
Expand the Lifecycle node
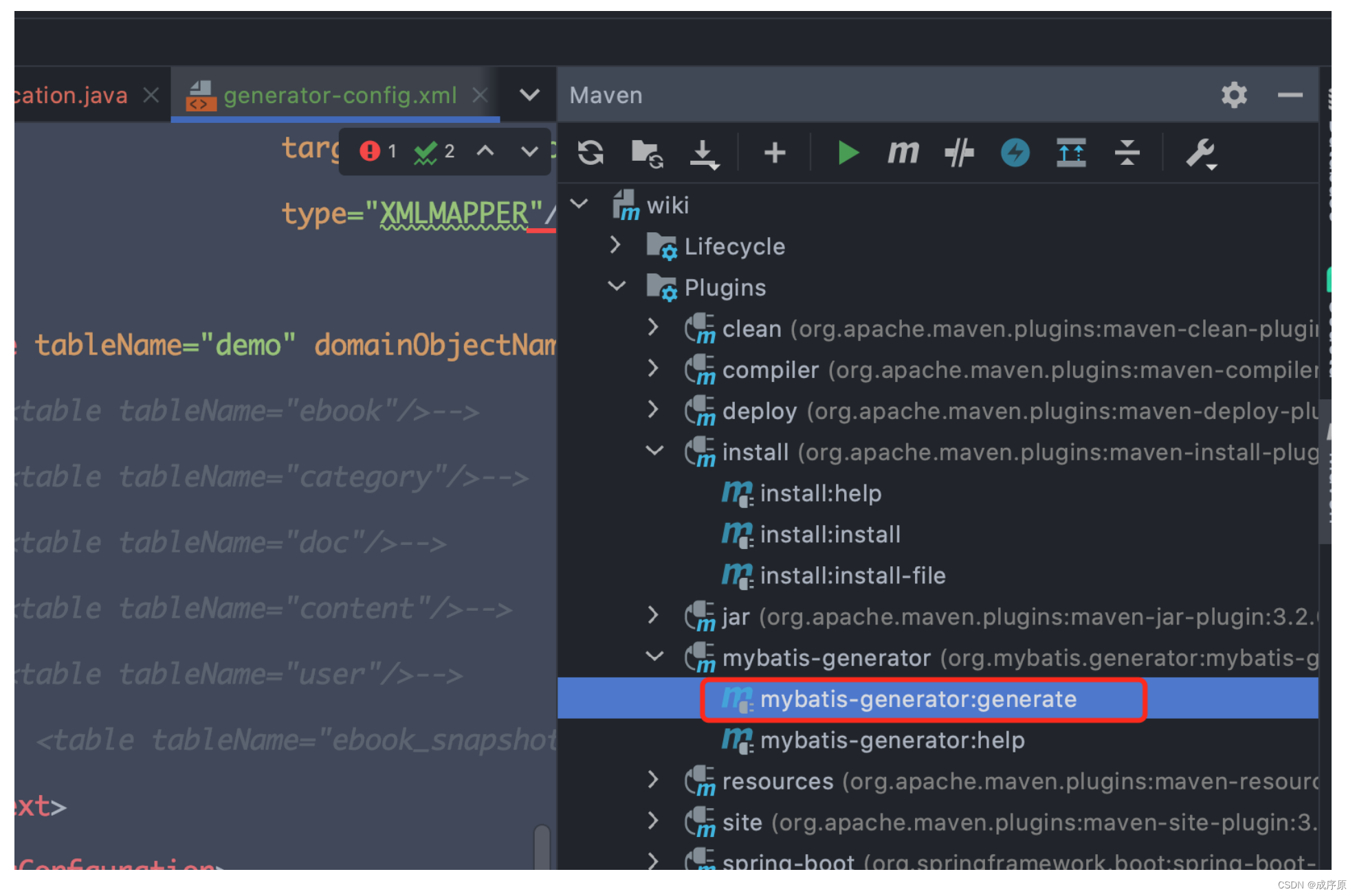point(615,245)
